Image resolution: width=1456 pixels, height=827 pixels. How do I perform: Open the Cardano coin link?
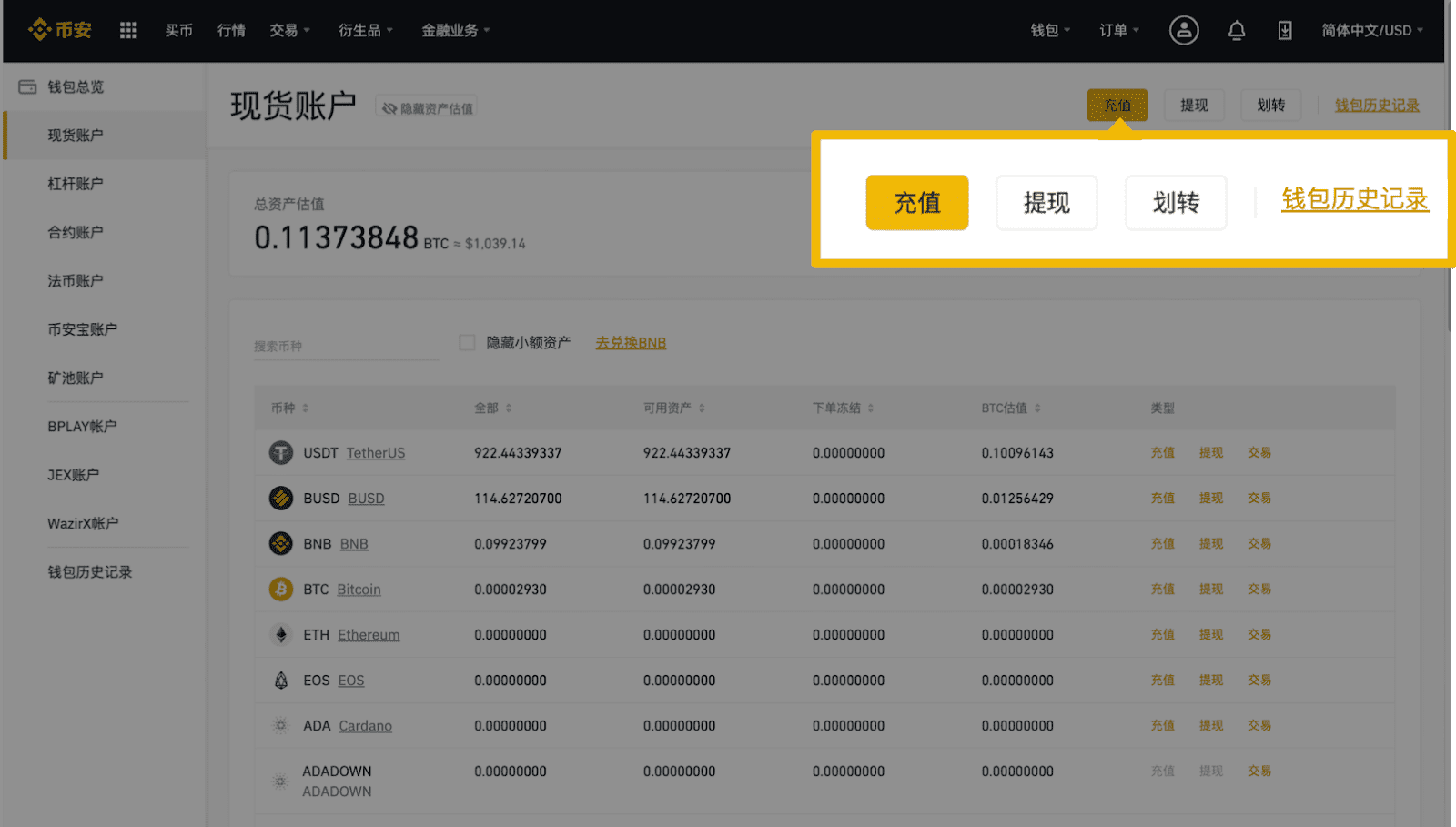coord(365,726)
